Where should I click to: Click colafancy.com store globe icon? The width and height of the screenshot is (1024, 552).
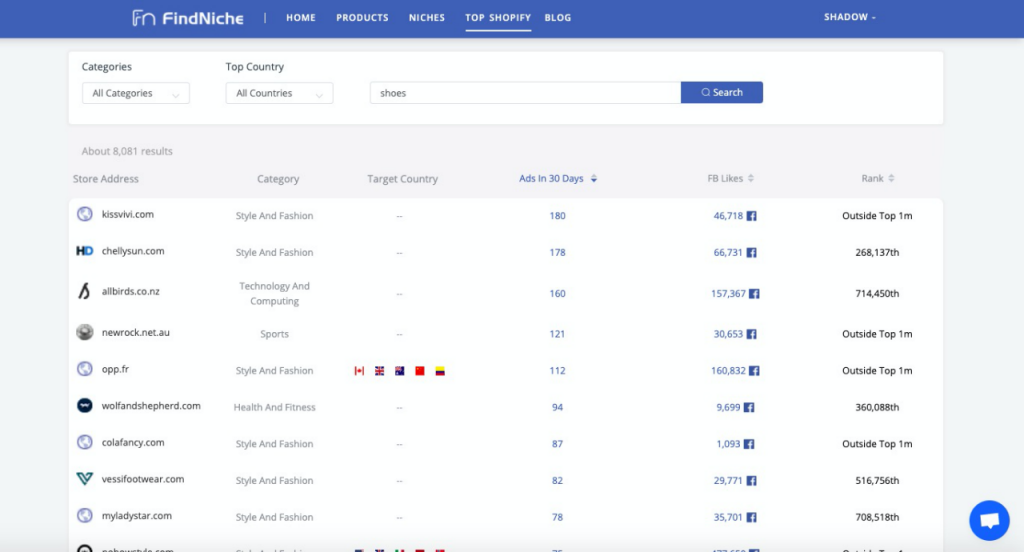pos(84,442)
